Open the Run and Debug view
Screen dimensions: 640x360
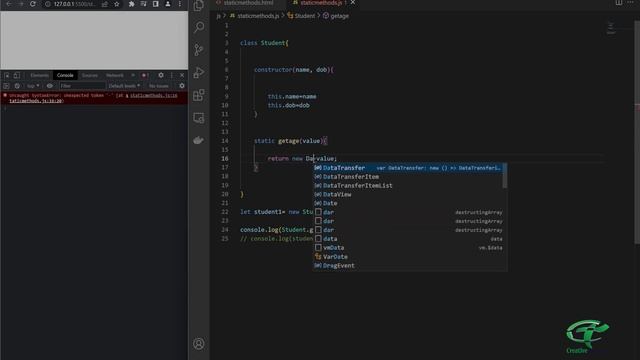coord(199,73)
